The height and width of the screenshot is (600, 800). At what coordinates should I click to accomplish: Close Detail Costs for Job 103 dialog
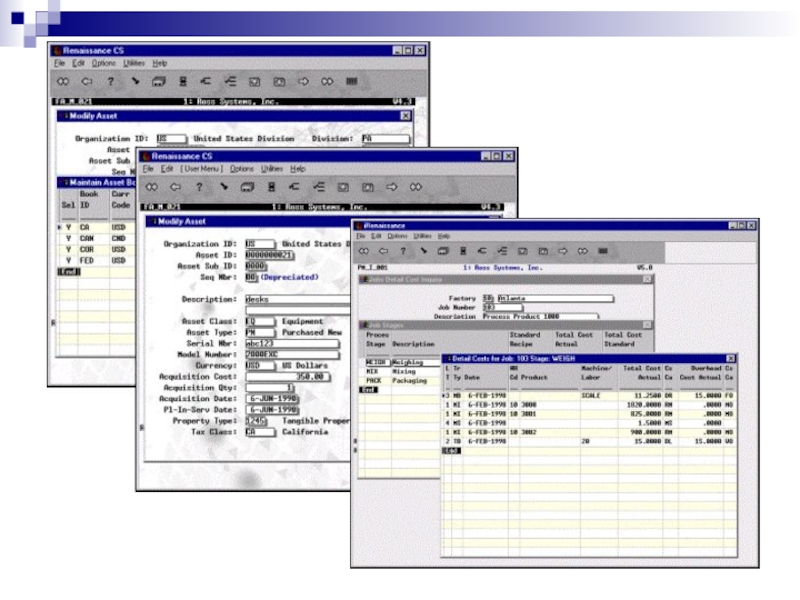(x=730, y=359)
